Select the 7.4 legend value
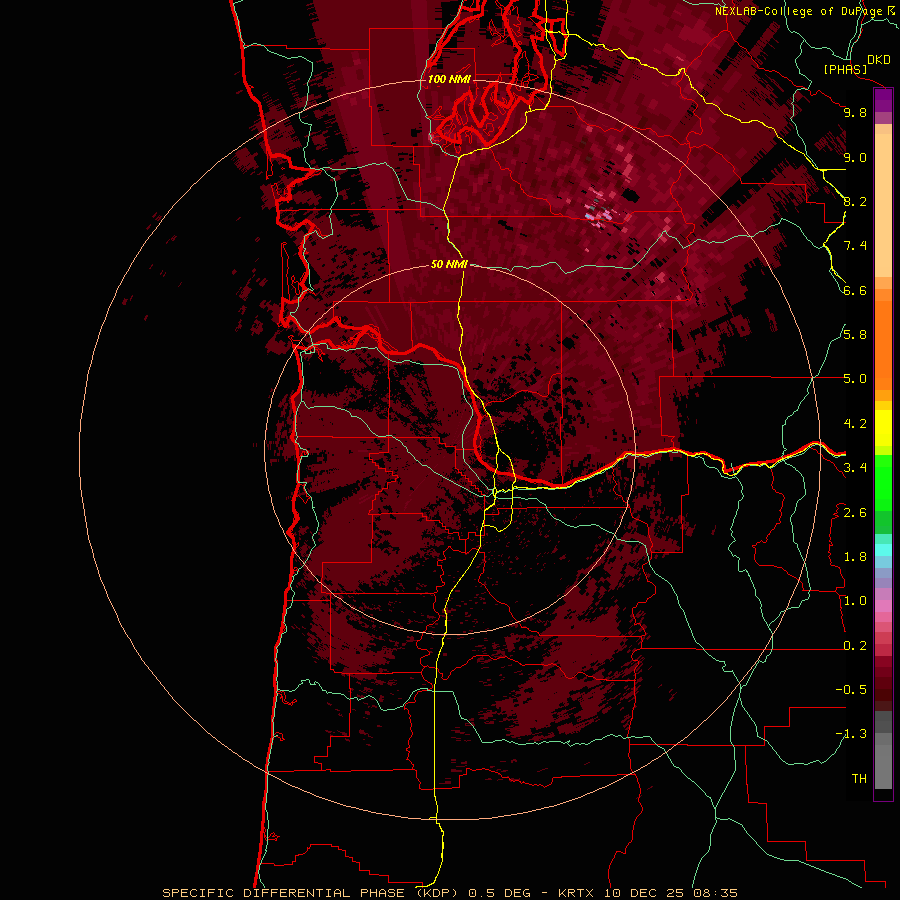The image size is (900, 900). pyautogui.click(x=855, y=246)
